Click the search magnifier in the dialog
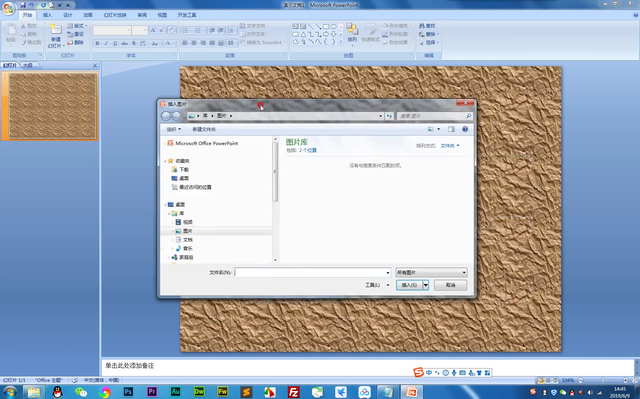This screenshot has width=640, height=399. click(469, 116)
